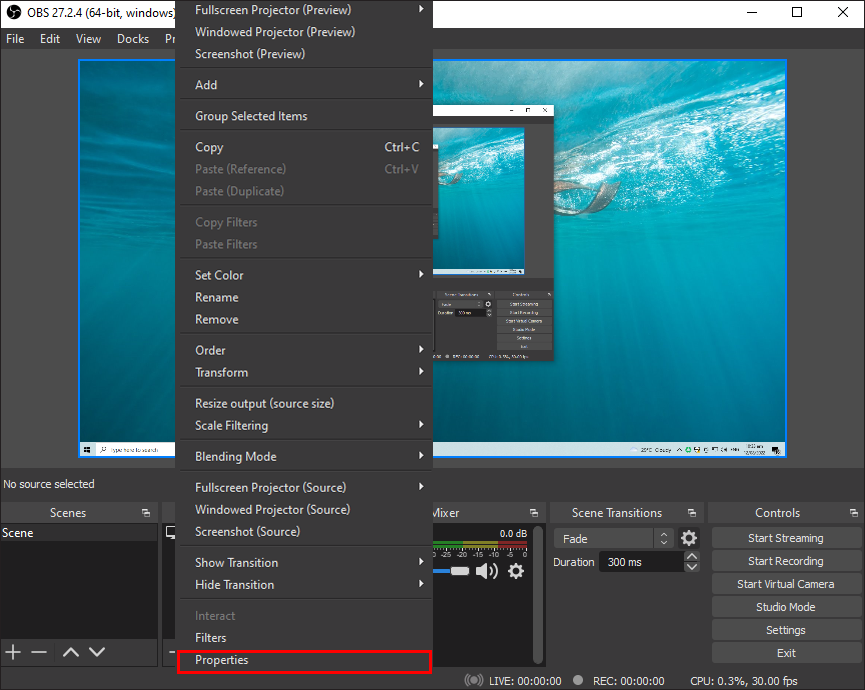Mute the audio source using the speaker icon
The height and width of the screenshot is (690, 865).
(x=488, y=570)
